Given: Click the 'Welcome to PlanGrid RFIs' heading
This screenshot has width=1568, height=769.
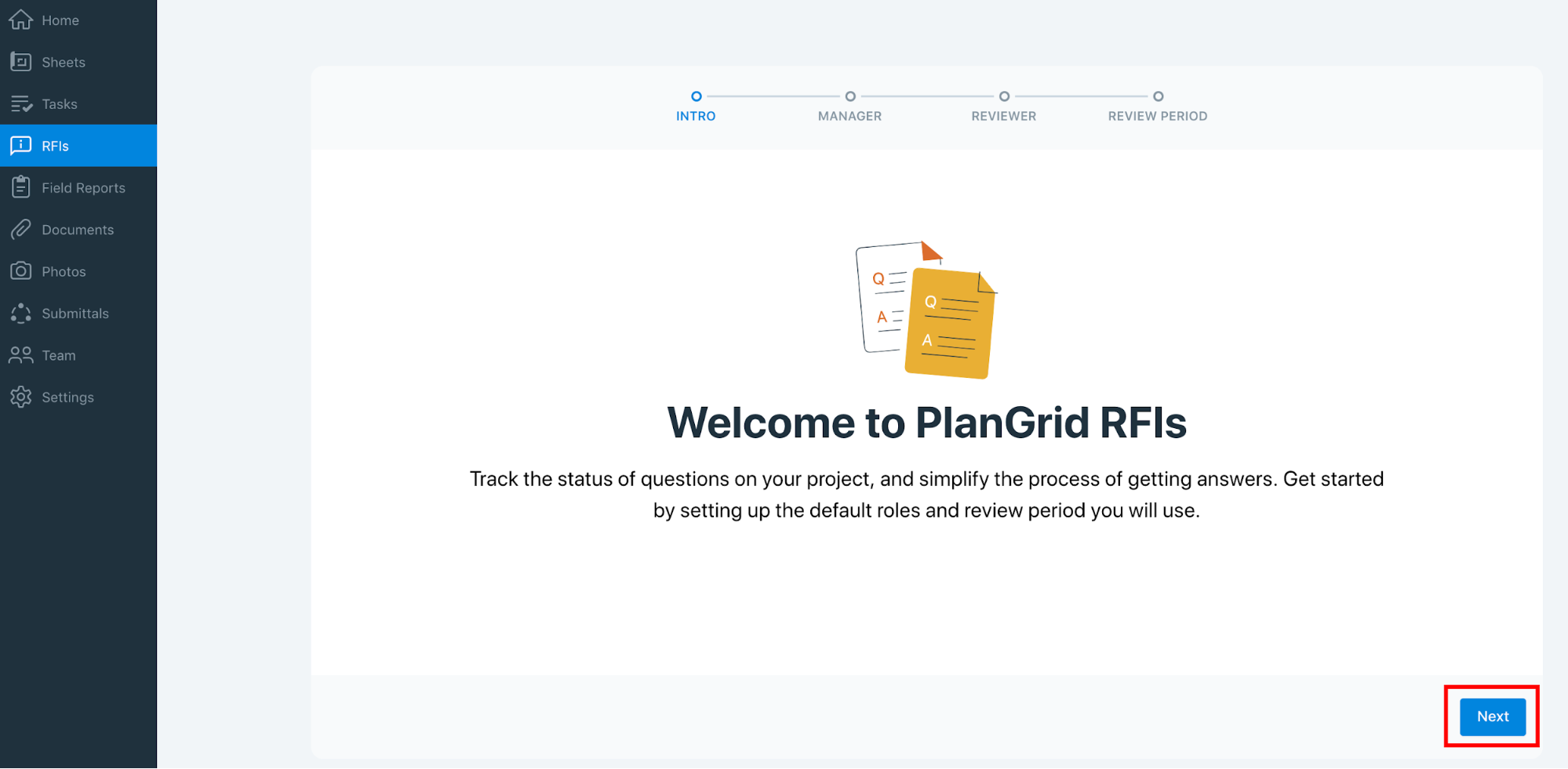Looking at the screenshot, I should click(x=926, y=423).
